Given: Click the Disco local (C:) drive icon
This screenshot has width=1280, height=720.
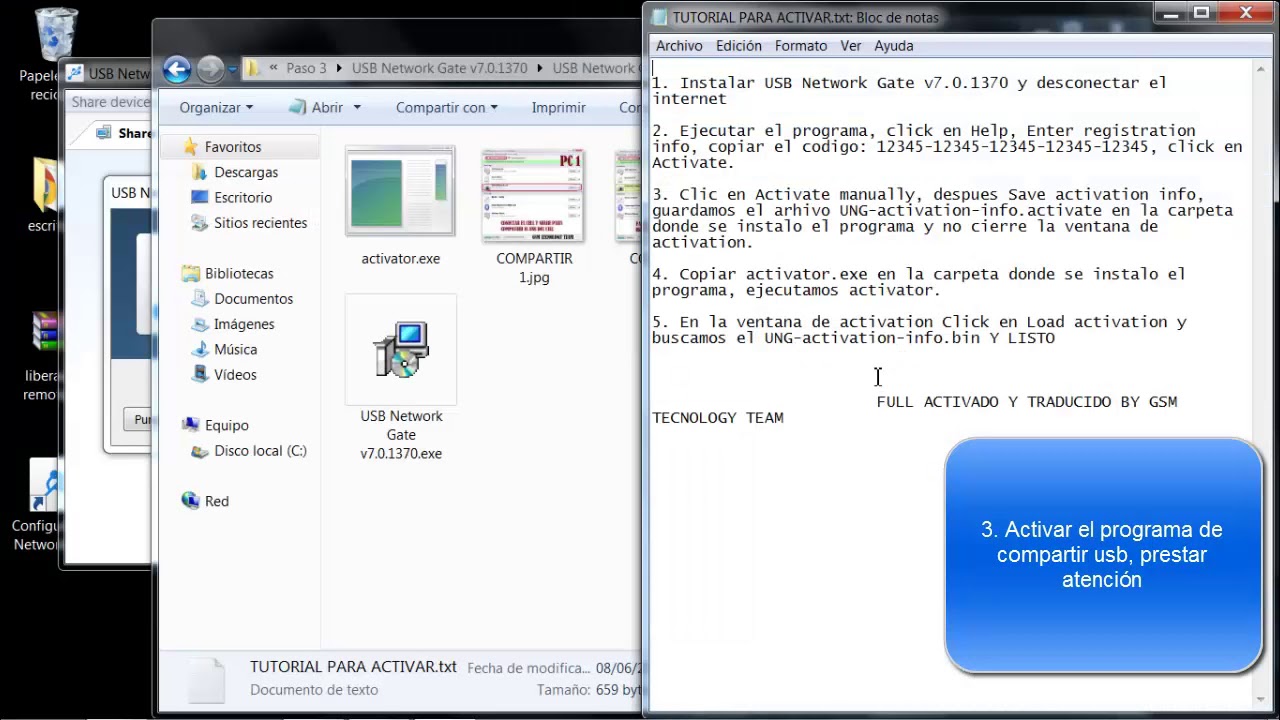Looking at the screenshot, I should point(199,450).
